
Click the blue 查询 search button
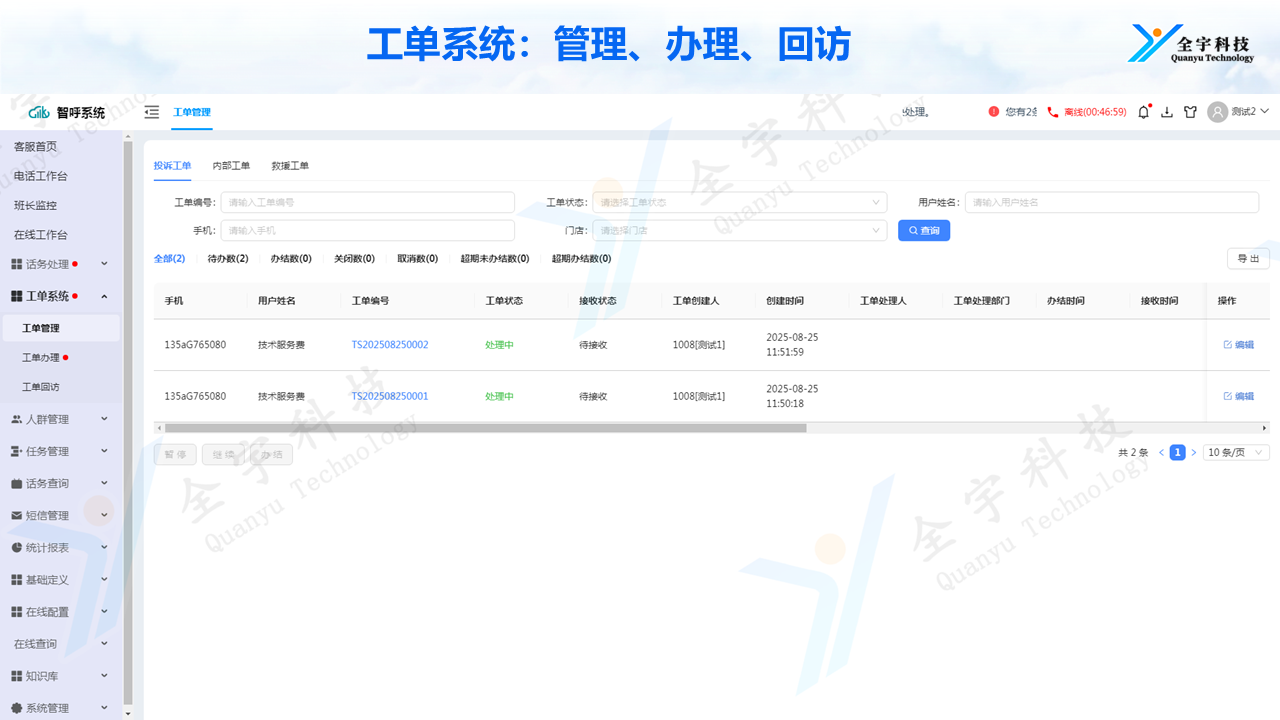click(924, 230)
